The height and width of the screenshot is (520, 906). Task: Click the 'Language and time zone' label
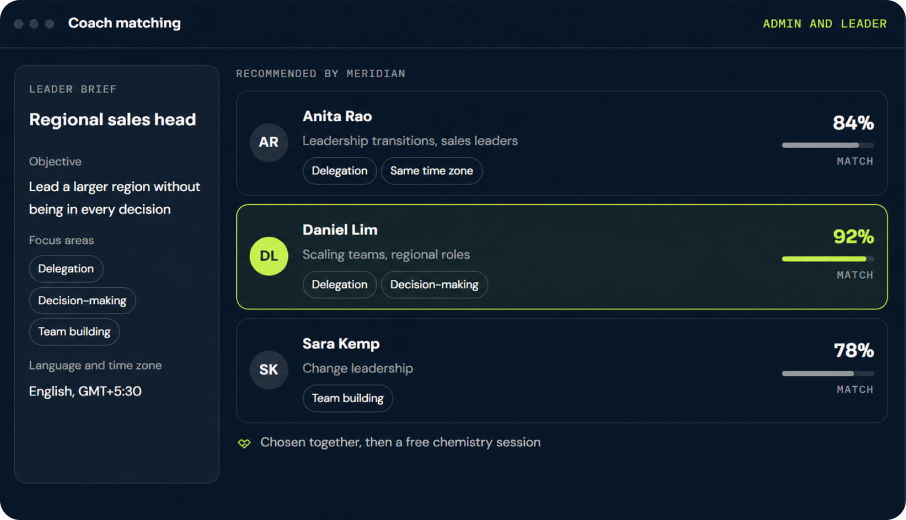[95, 366]
